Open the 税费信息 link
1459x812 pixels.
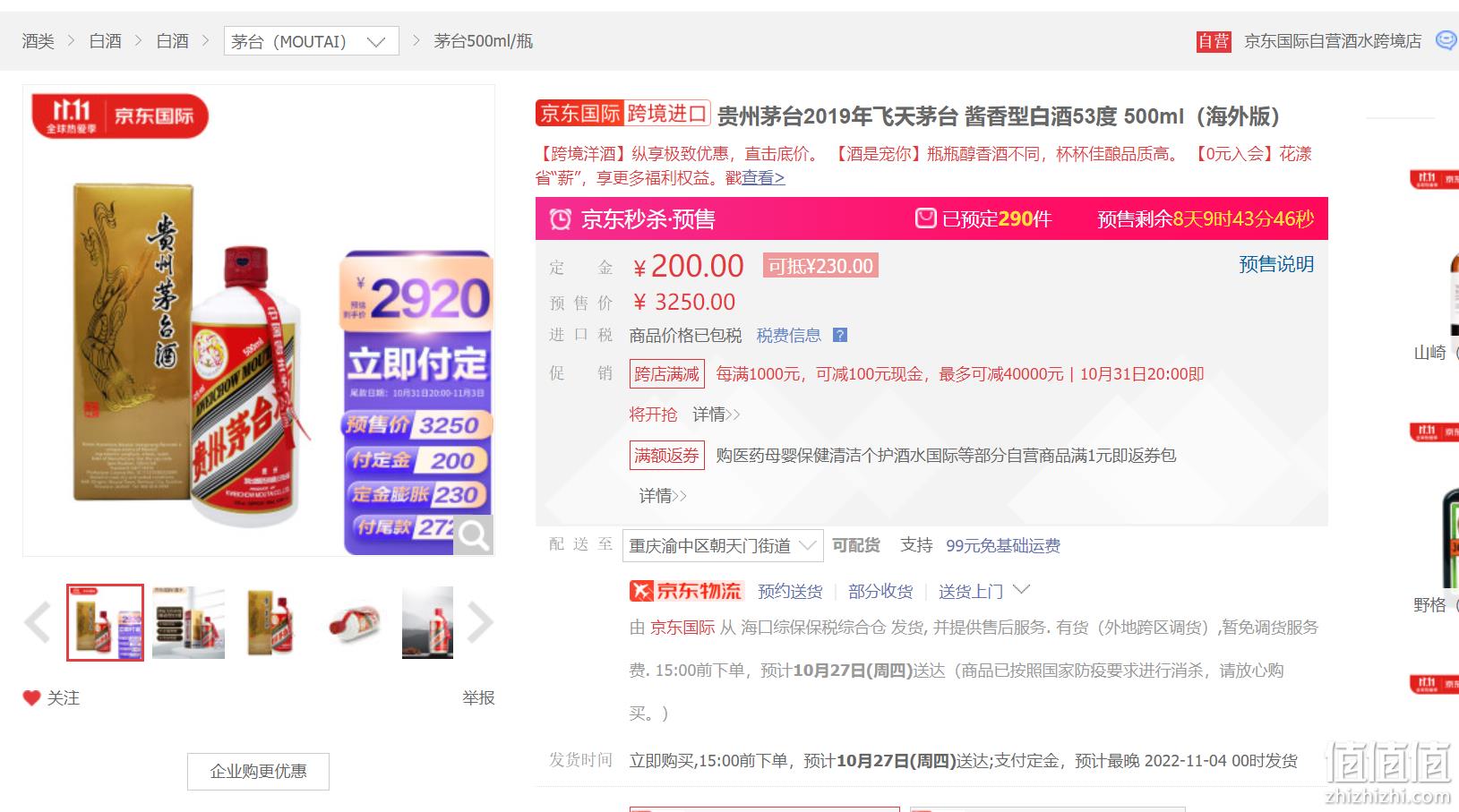pyautogui.click(x=789, y=336)
